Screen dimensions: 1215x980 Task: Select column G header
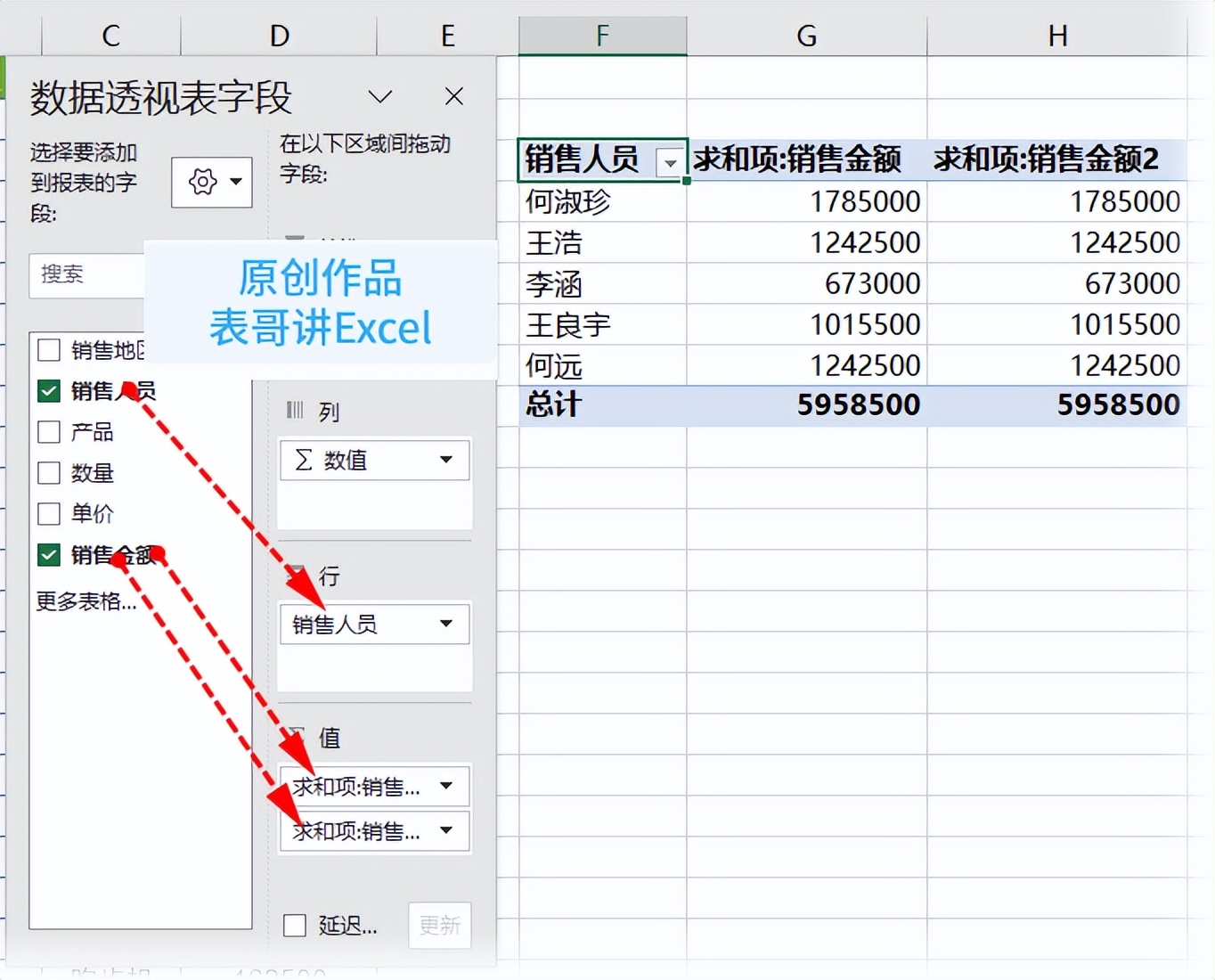pos(807,36)
